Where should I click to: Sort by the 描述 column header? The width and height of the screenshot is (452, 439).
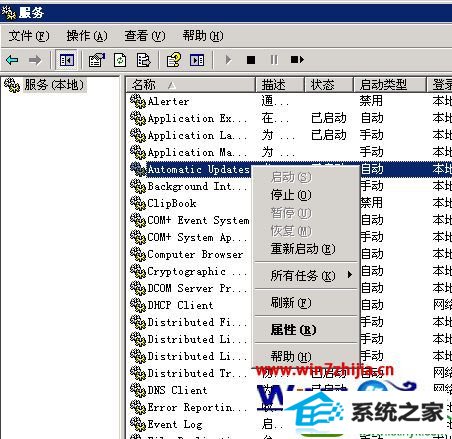280,85
